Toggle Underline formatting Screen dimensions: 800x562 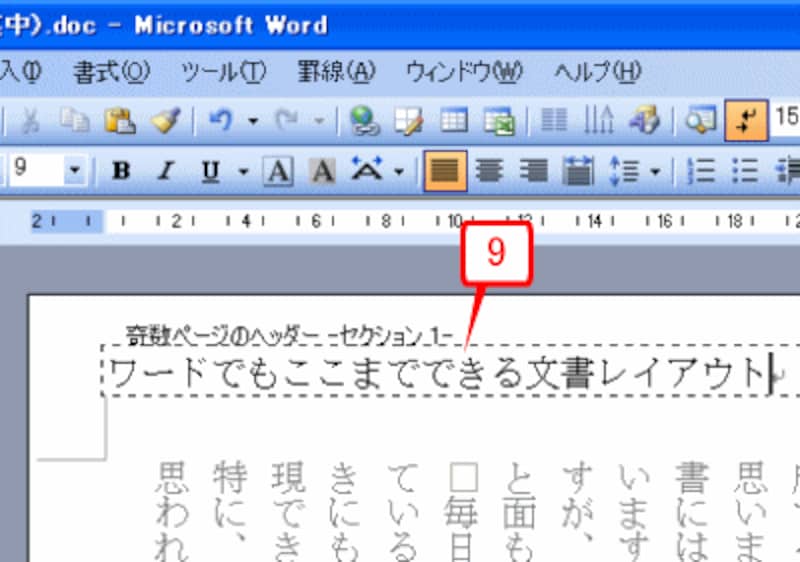click(211, 170)
